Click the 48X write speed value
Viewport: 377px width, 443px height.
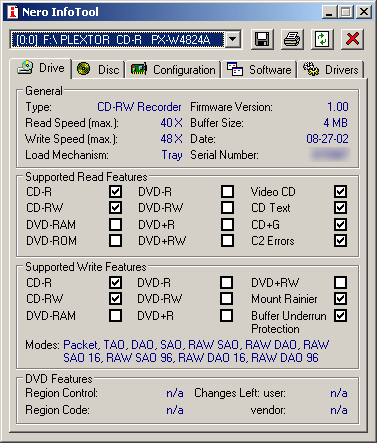171,139
